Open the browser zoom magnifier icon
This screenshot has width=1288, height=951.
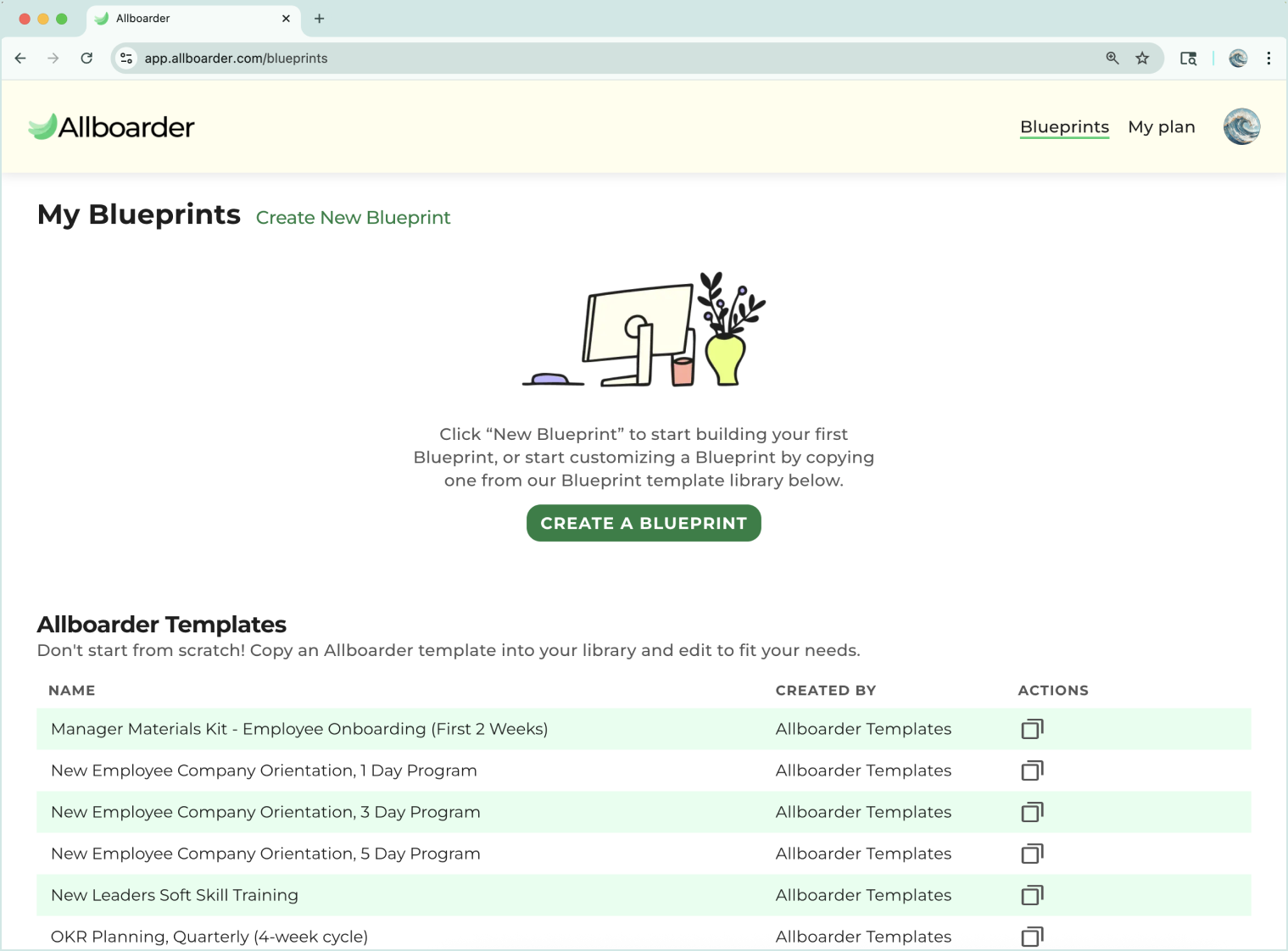click(x=1112, y=58)
